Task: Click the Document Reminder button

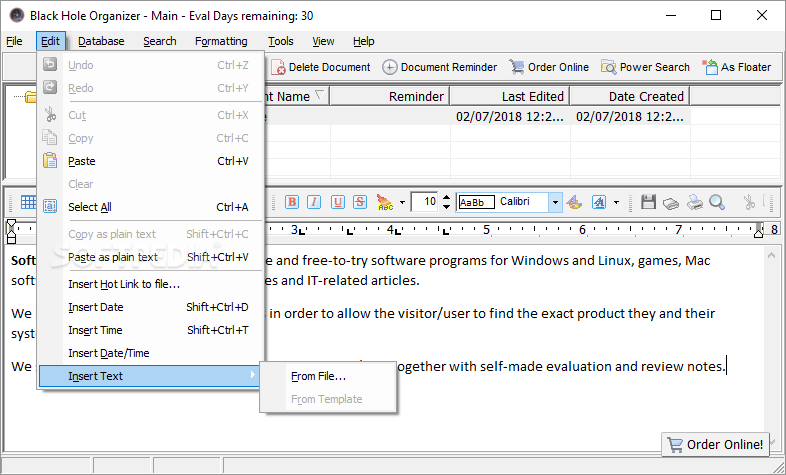Action: click(440, 67)
